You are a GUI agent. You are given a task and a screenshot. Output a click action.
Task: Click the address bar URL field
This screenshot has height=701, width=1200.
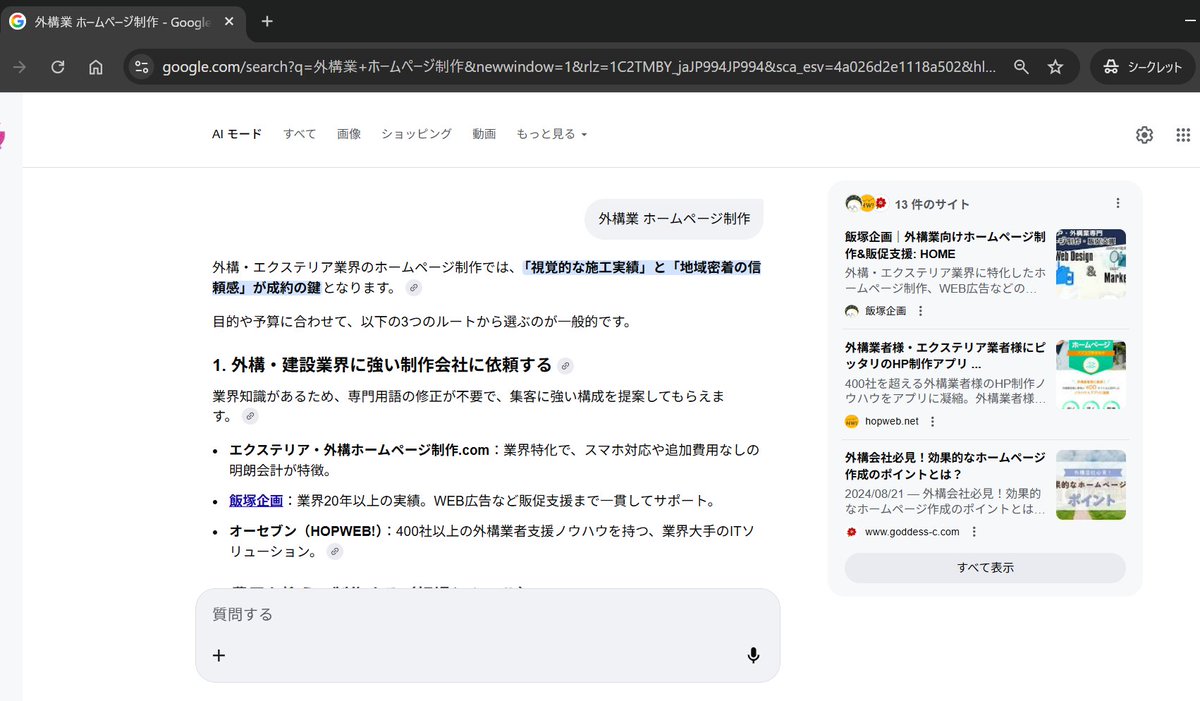[579, 67]
